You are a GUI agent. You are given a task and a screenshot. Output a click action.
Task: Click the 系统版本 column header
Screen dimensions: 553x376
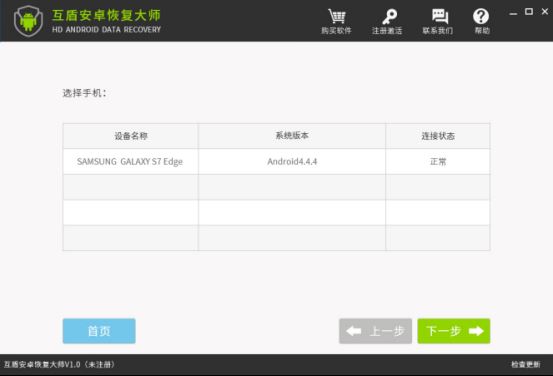click(292, 136)
